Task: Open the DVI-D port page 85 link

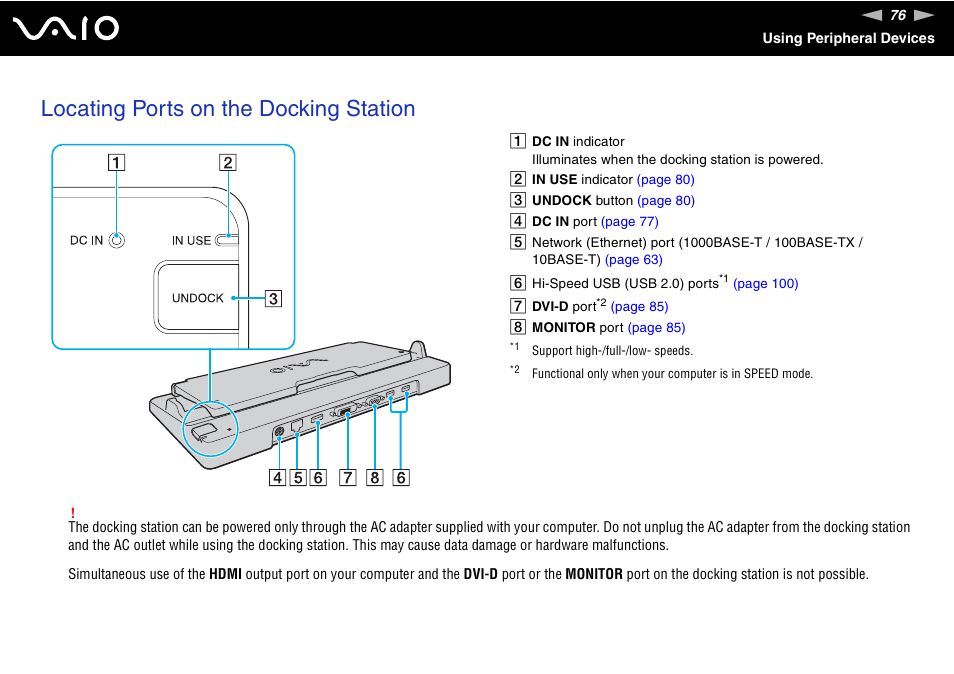Action: 639,307
